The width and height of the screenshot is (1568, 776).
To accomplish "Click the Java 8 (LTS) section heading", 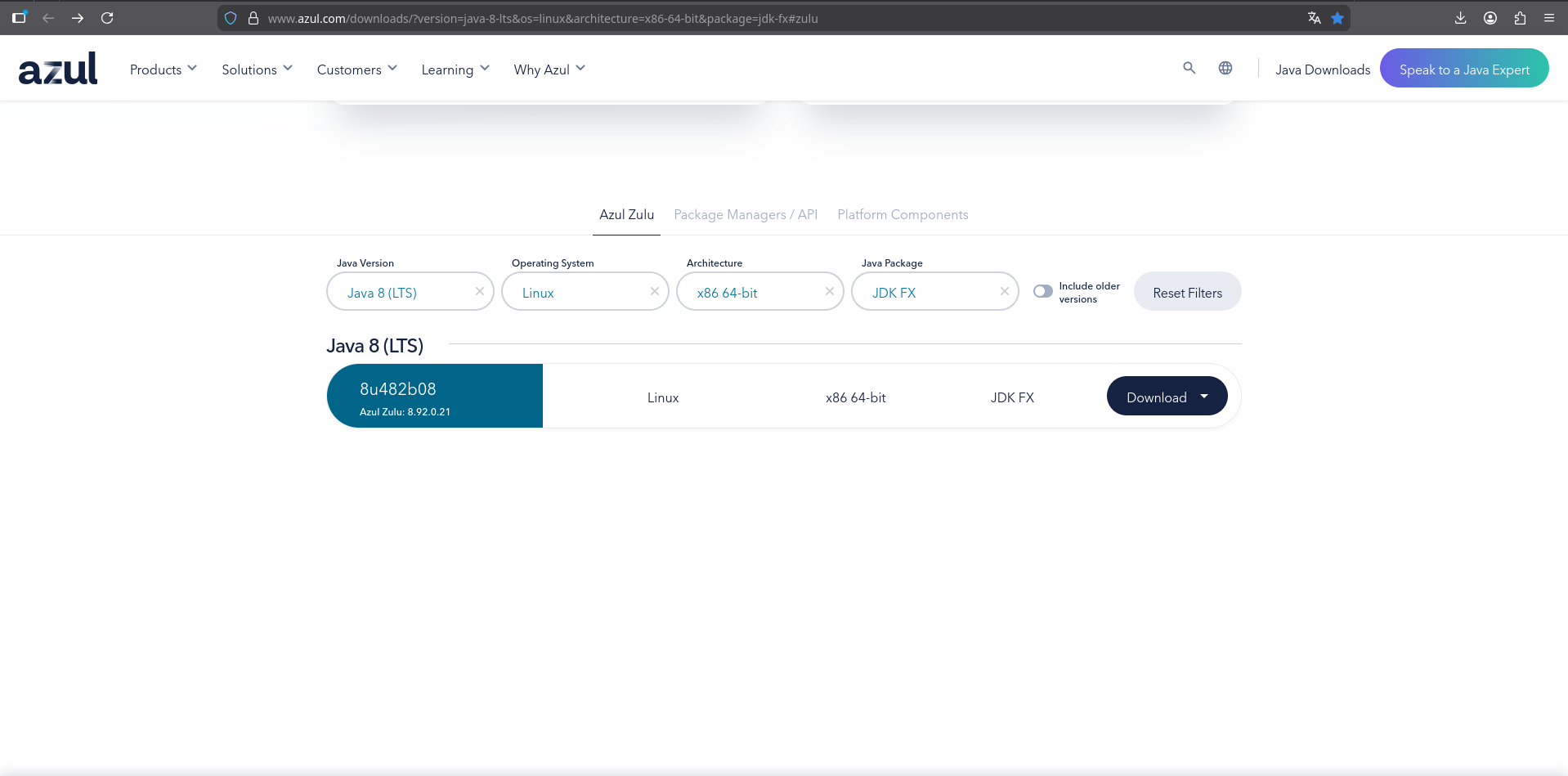I will pyautogui.click(x=374, y=346).
